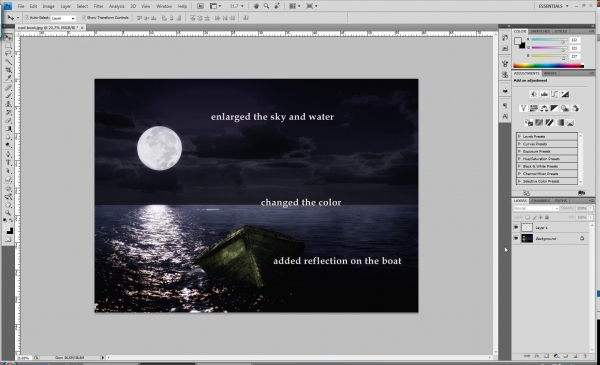This screenshot has height=365, width=600.
Task: Create a new layer via Layers panel icon
Action: point(575,356)
